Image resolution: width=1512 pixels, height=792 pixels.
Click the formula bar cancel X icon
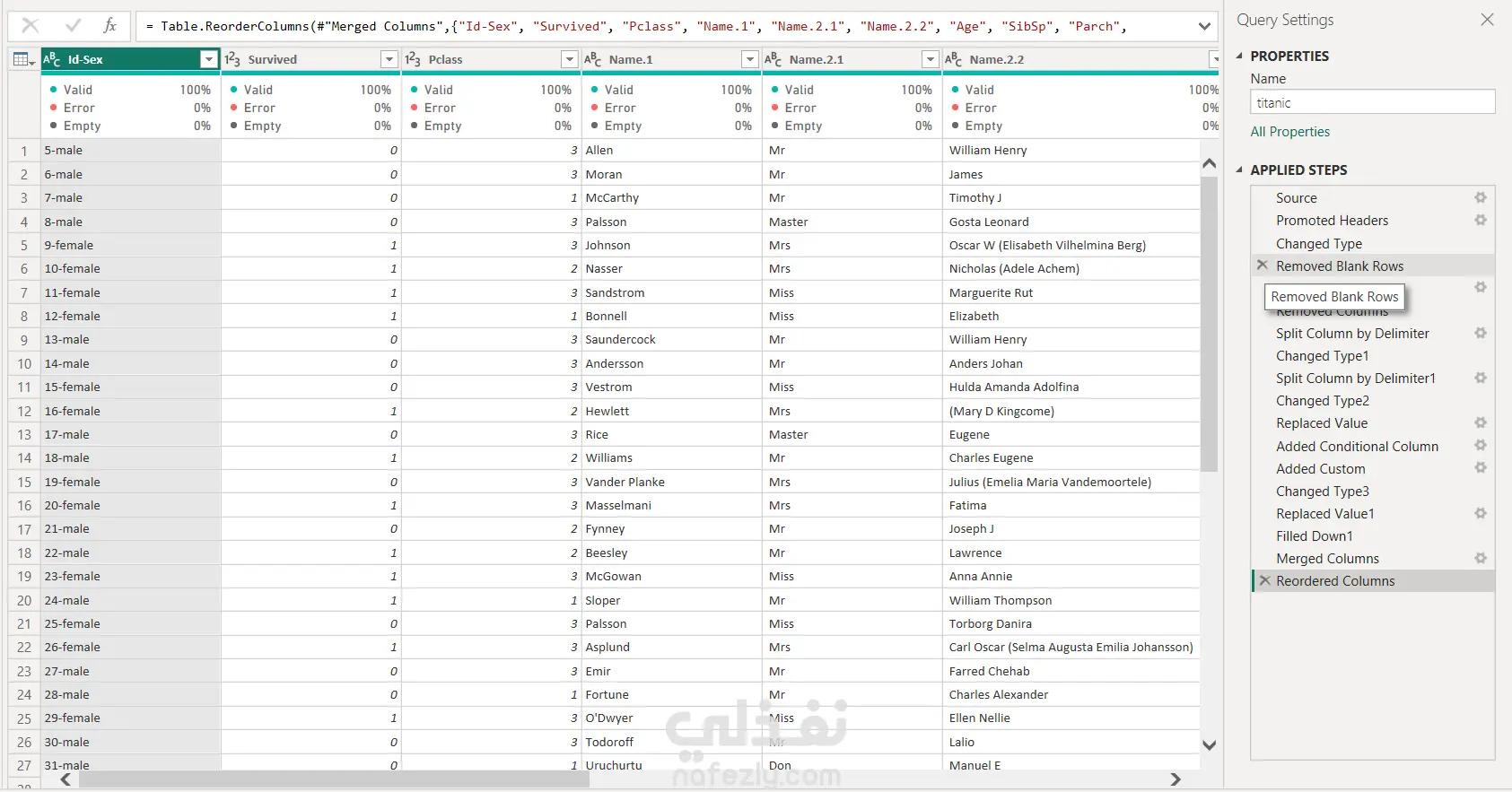click(30, 26)
